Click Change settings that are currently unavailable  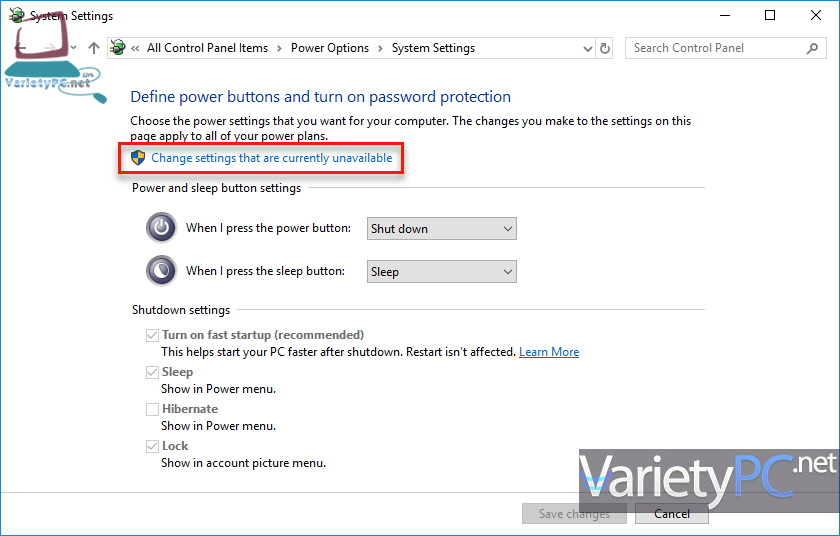pos(272,158)
